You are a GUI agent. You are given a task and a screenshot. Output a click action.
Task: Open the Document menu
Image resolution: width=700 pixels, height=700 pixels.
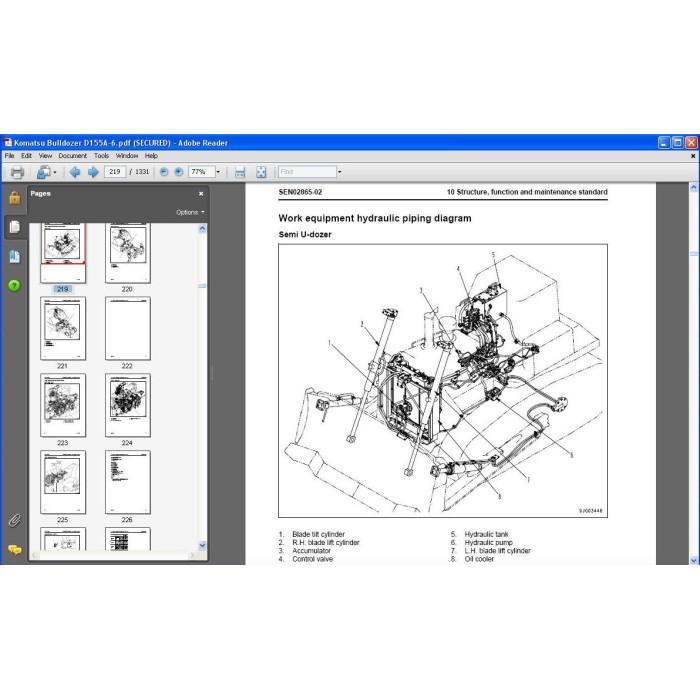point(73,156)
